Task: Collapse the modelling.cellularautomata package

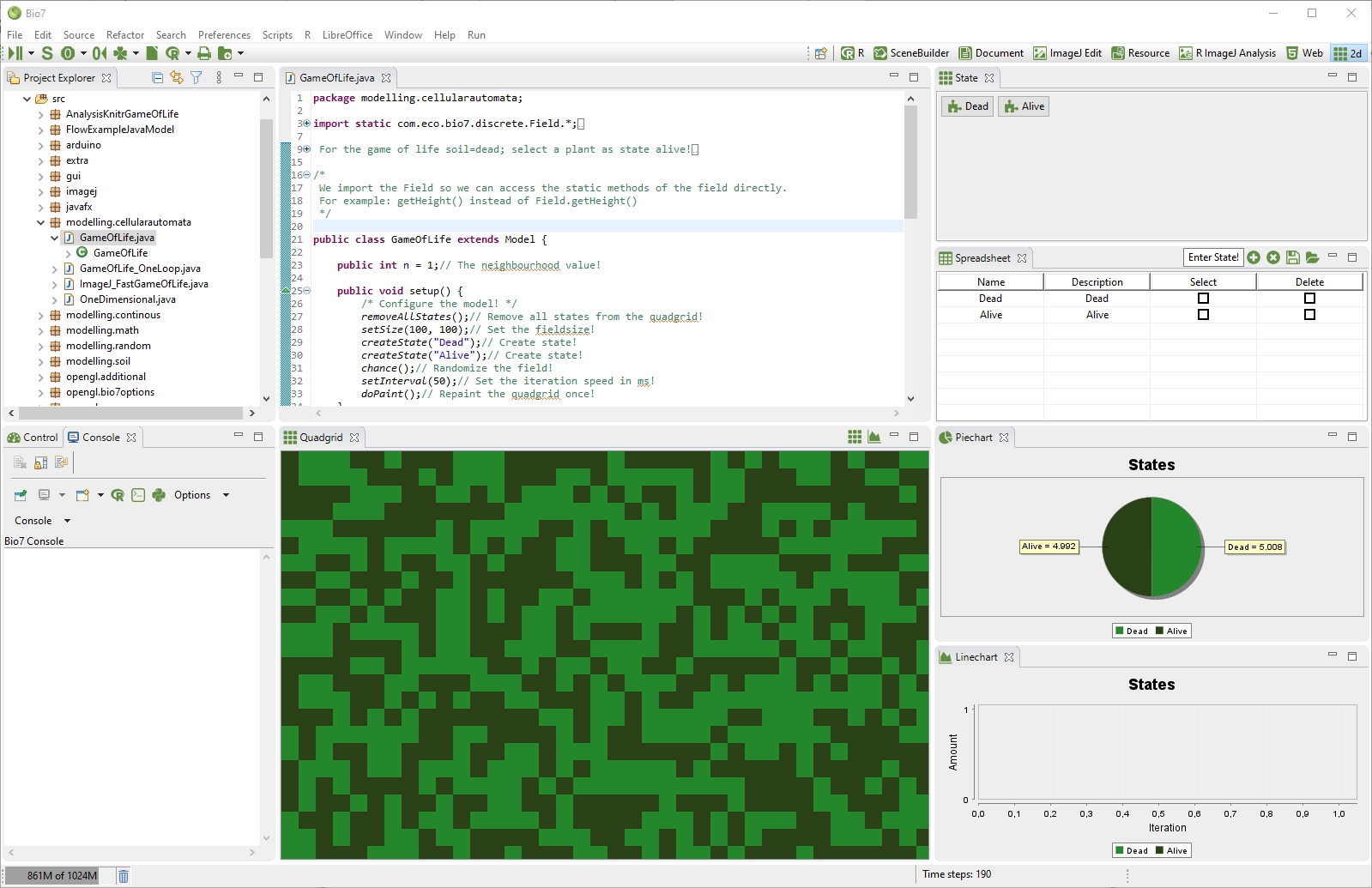Action: click(40, 222)
